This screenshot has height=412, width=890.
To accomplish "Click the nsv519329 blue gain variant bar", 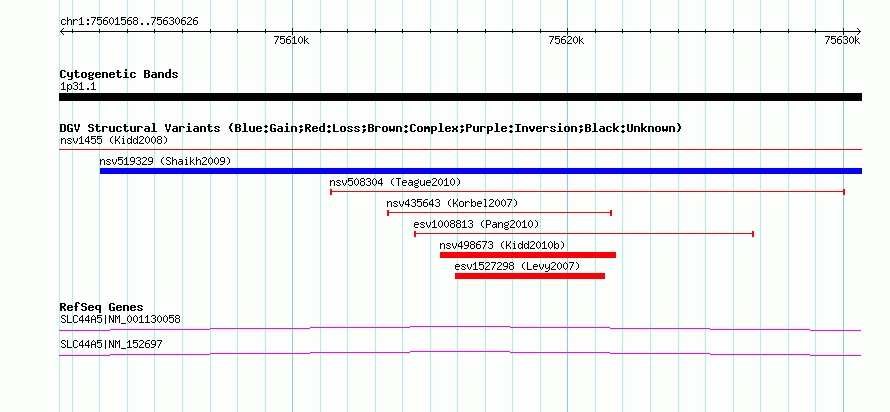I will (x=481, y=171).
